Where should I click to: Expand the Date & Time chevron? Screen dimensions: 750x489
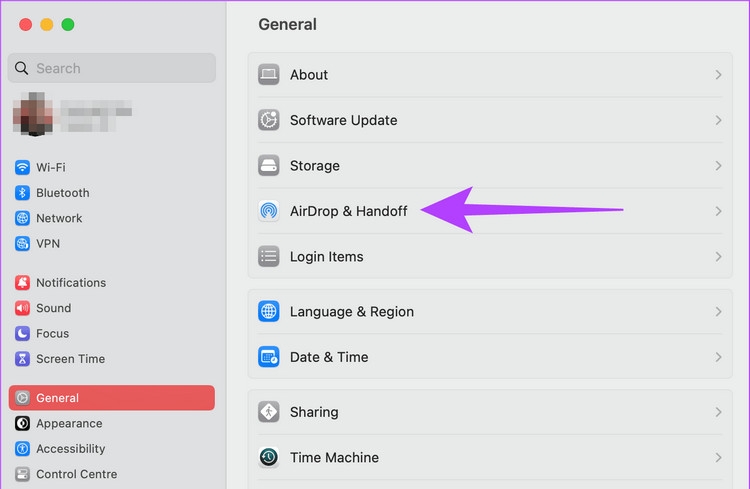(718, 357)
